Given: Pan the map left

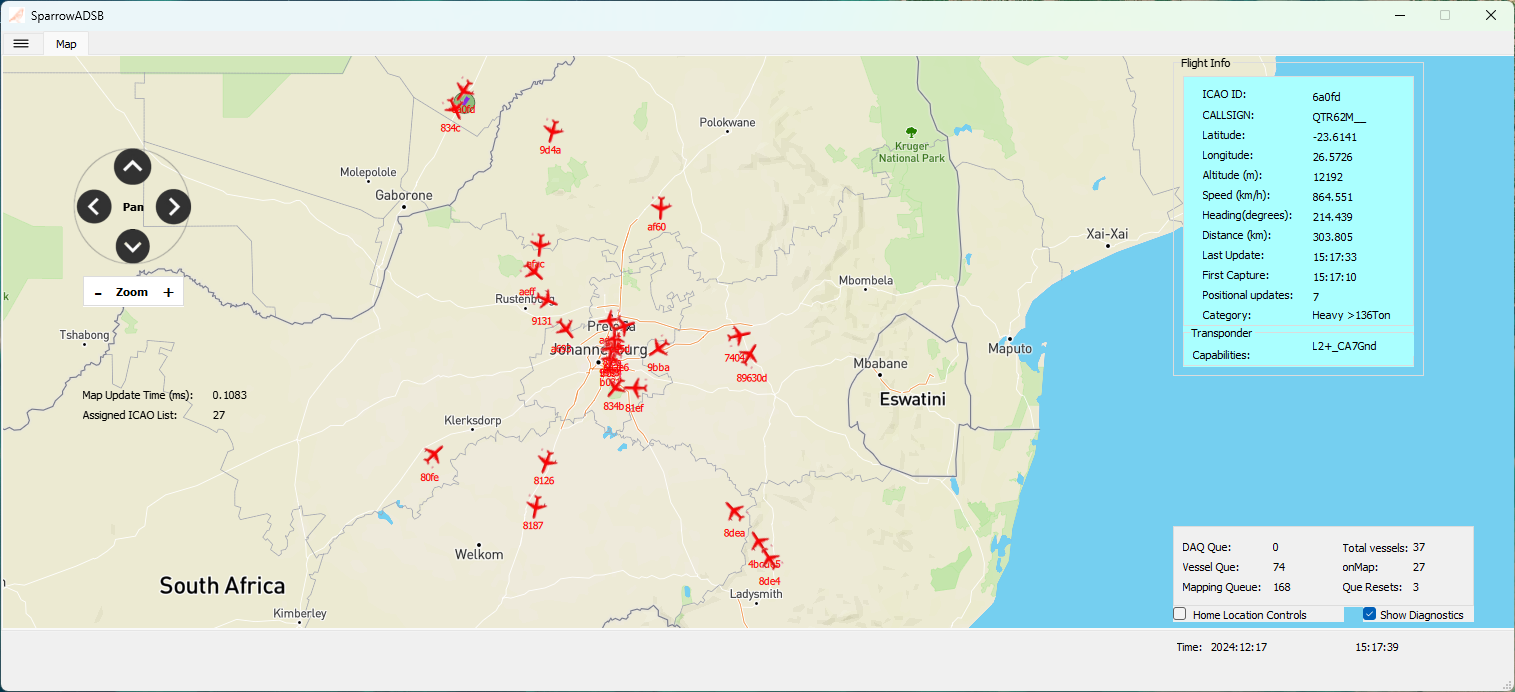Looking at the screenshot, I should 94,207.
